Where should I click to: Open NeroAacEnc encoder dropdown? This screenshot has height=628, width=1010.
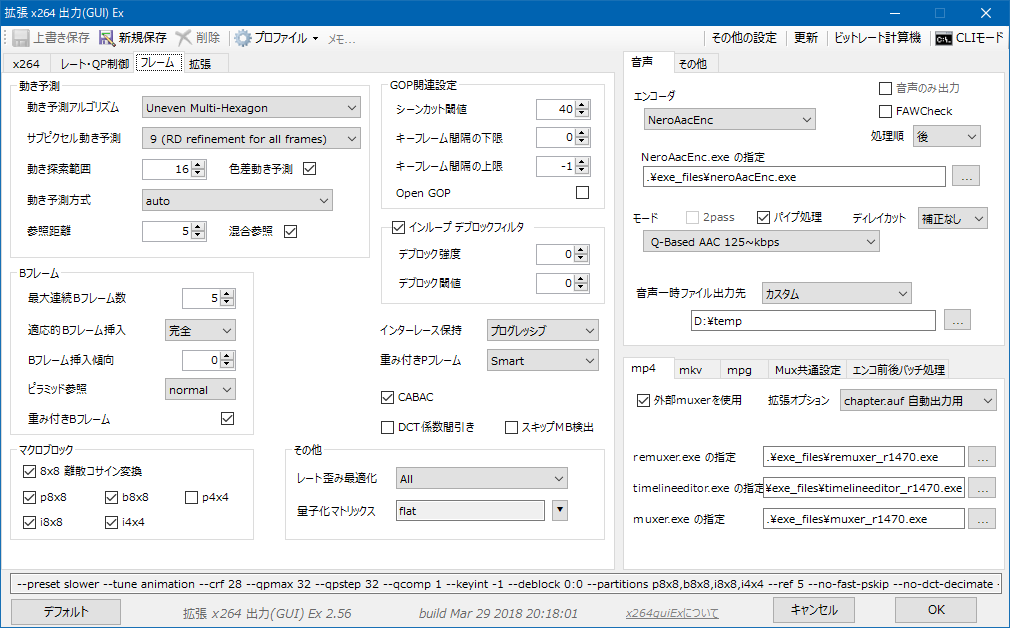729,119
